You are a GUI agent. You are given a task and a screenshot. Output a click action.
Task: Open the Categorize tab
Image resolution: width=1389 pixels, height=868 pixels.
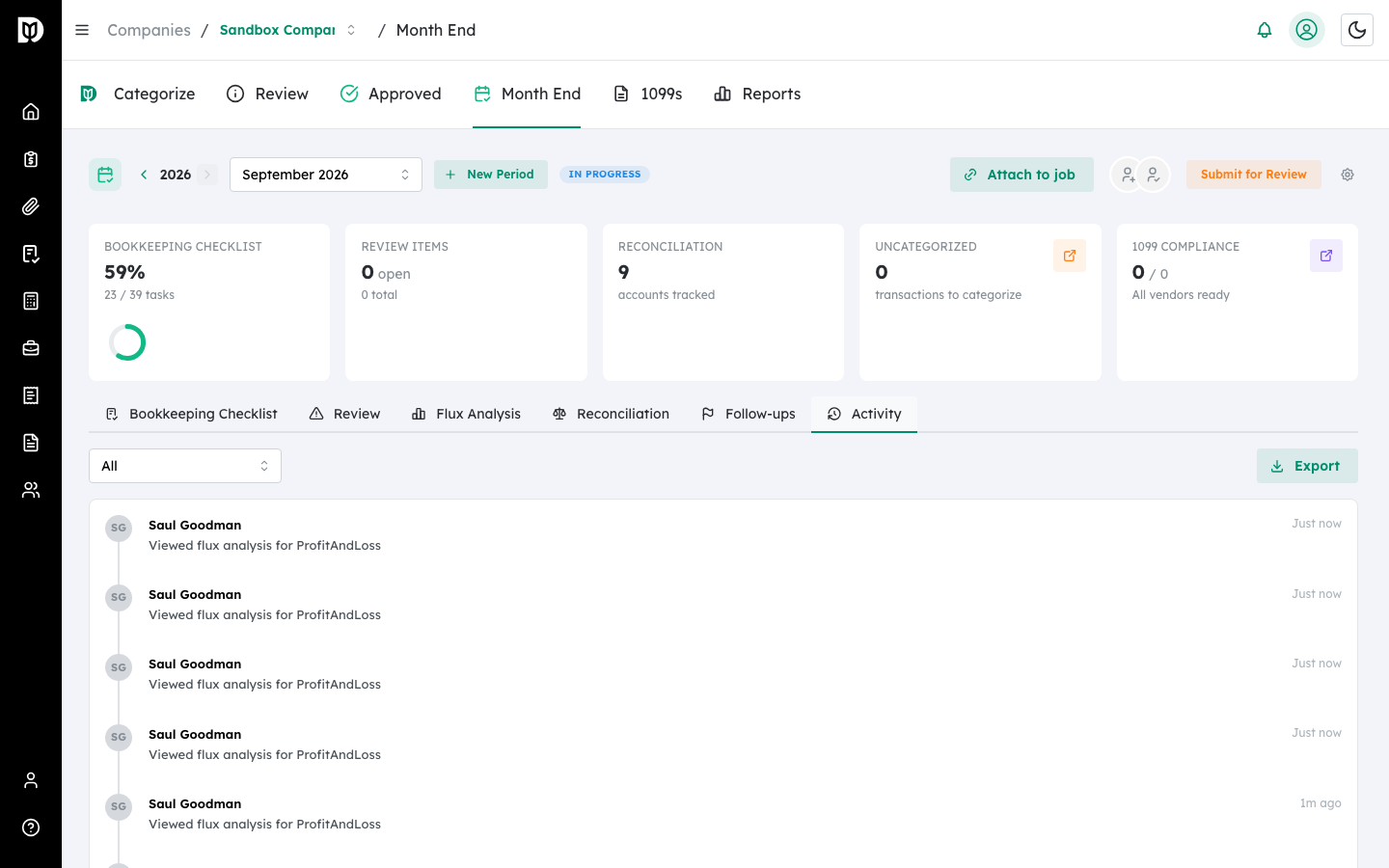[x=138, y=94]
